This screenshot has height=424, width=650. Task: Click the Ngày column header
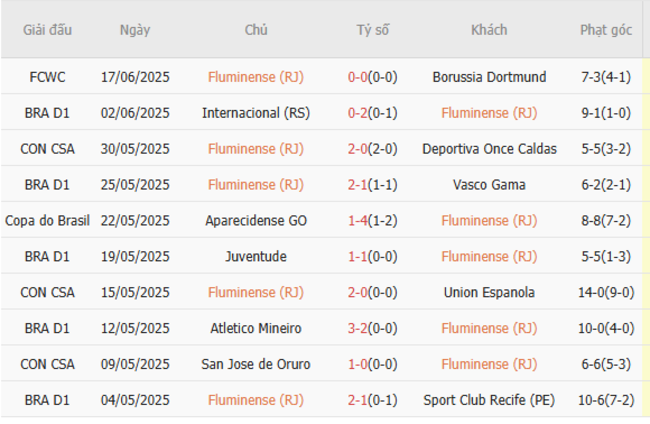pyautogui.click(x=135, y=30)
